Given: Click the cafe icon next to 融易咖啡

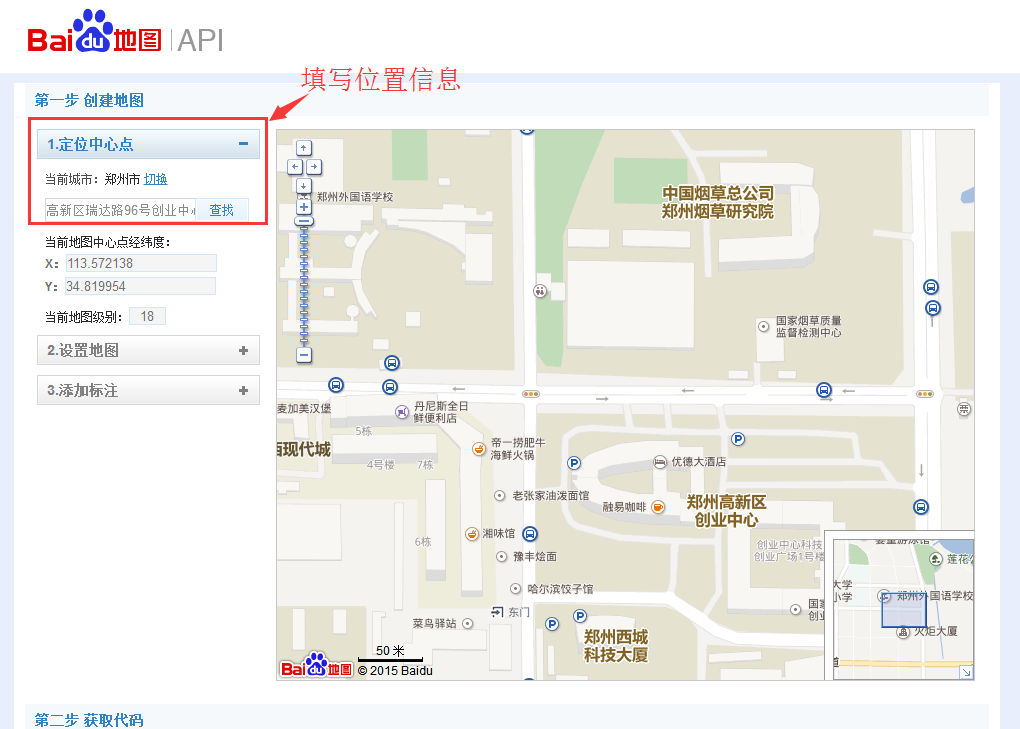Looking at the screenshot, I should pos(658,507).
